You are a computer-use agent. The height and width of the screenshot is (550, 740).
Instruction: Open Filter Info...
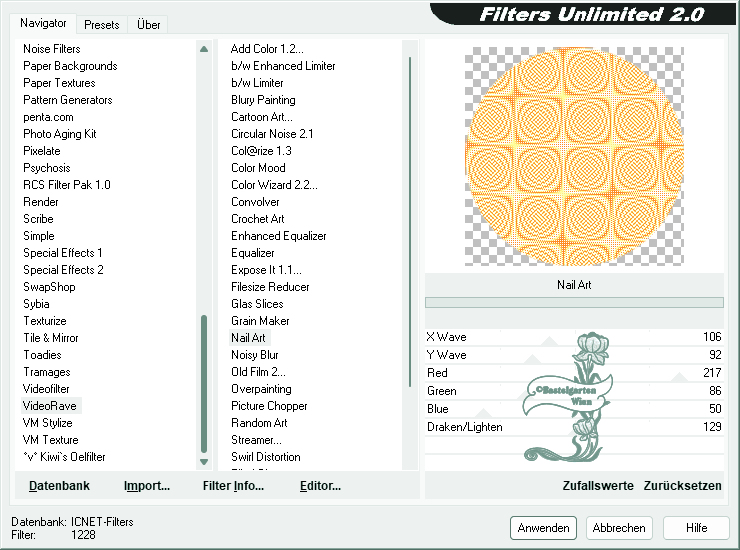pyautogui.click(x=233, y=486)
